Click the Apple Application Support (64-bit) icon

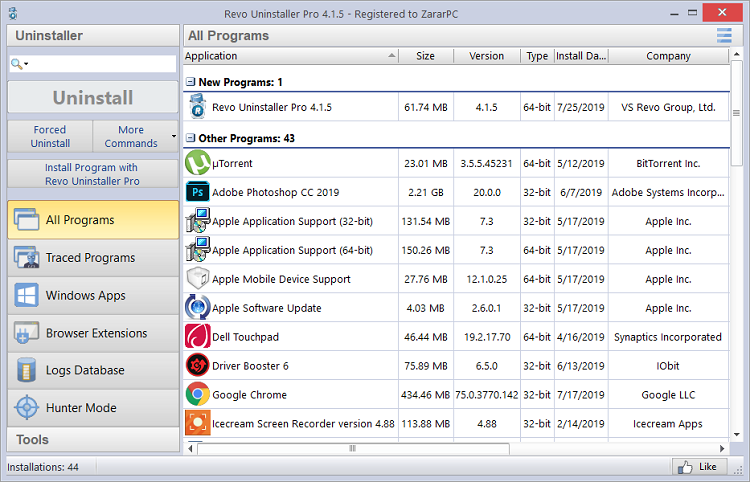point(198,250)
